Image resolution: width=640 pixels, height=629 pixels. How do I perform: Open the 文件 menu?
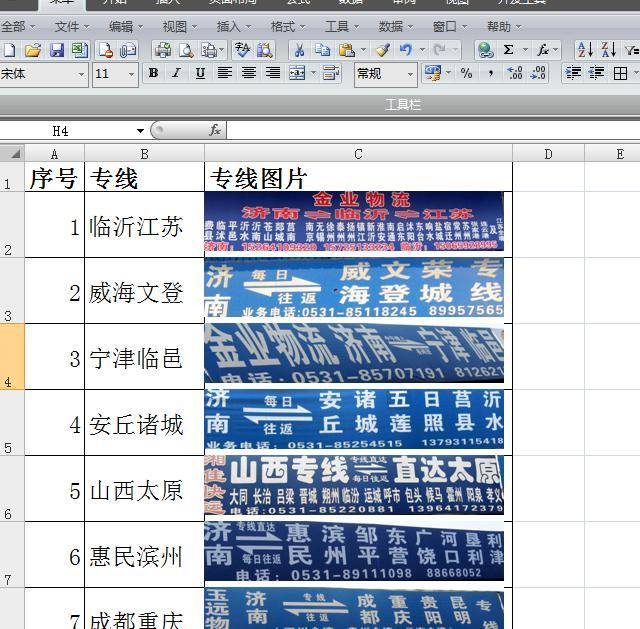coord(72,27)
